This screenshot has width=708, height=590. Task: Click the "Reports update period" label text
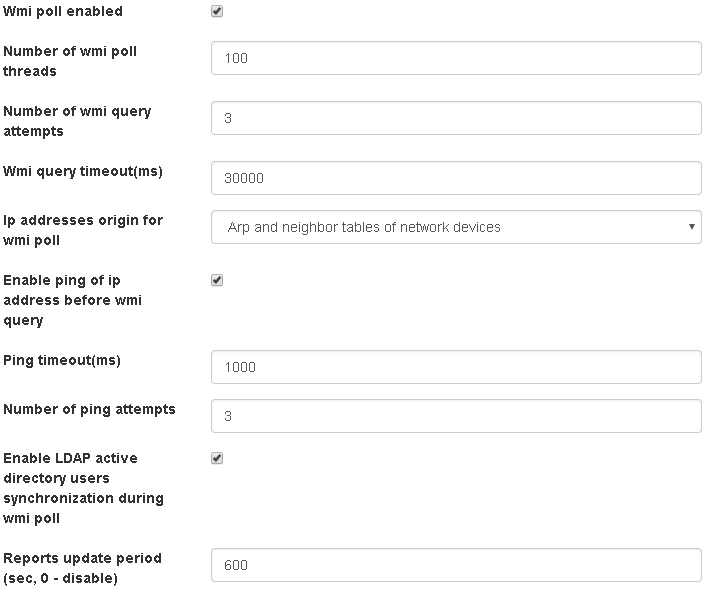[82, 568]
